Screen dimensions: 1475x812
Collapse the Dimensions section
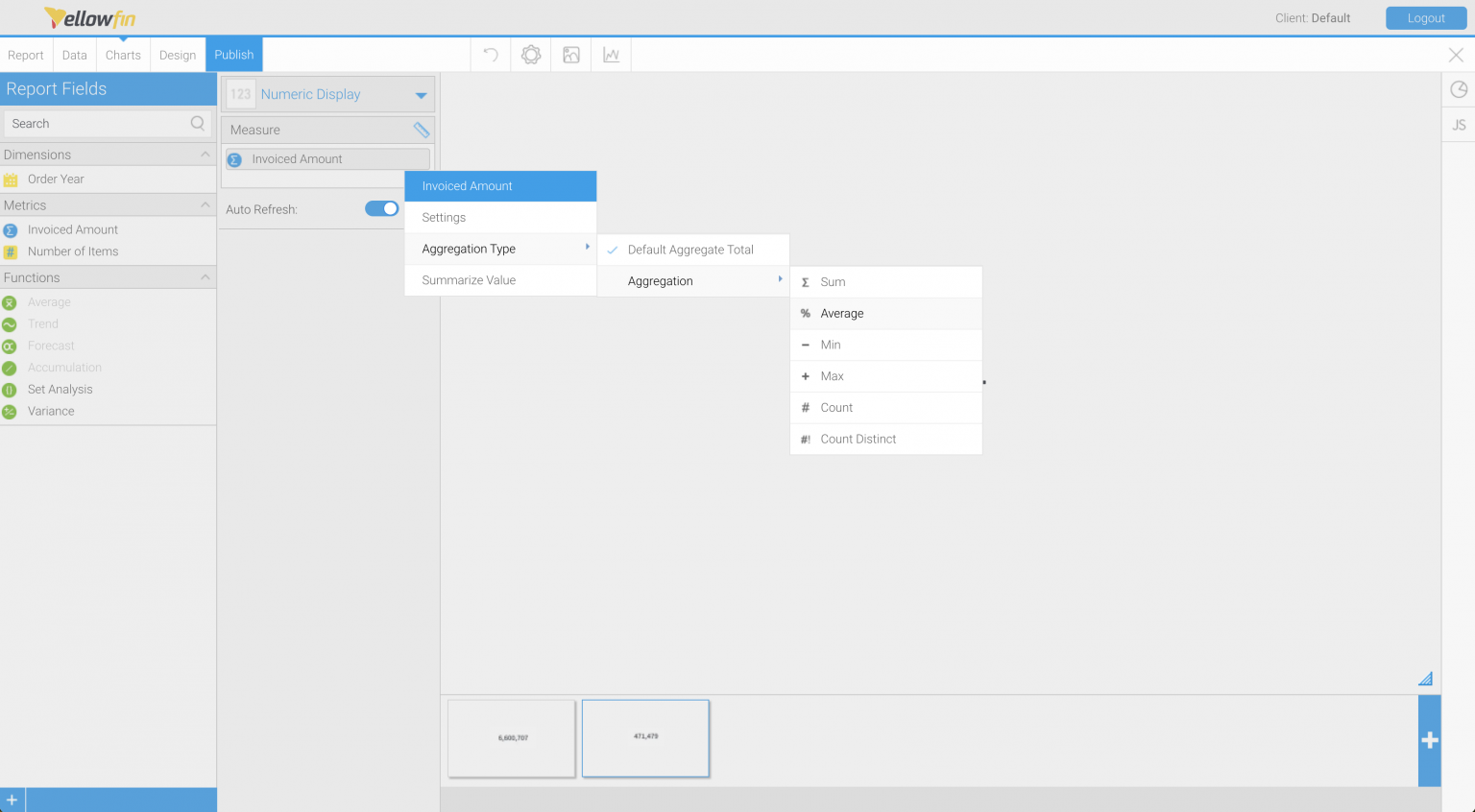pos(204,154)
